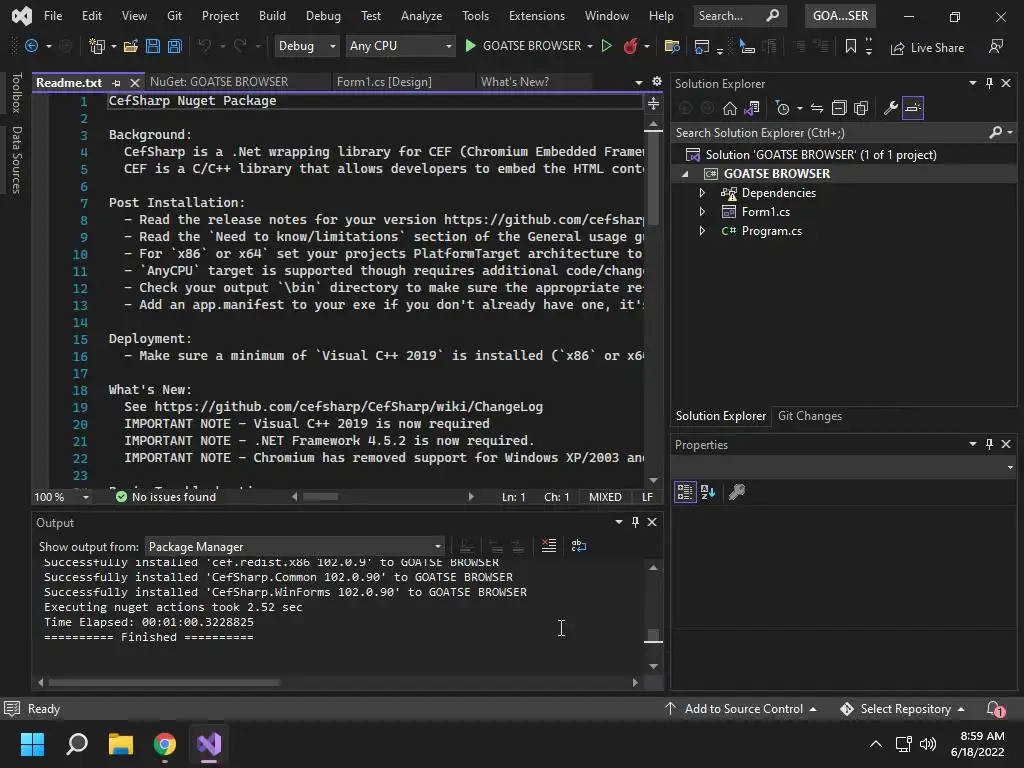The image size is (1024, 768).
Task: Toggle Word Wrap in Output panel
Action: point(579,545)
